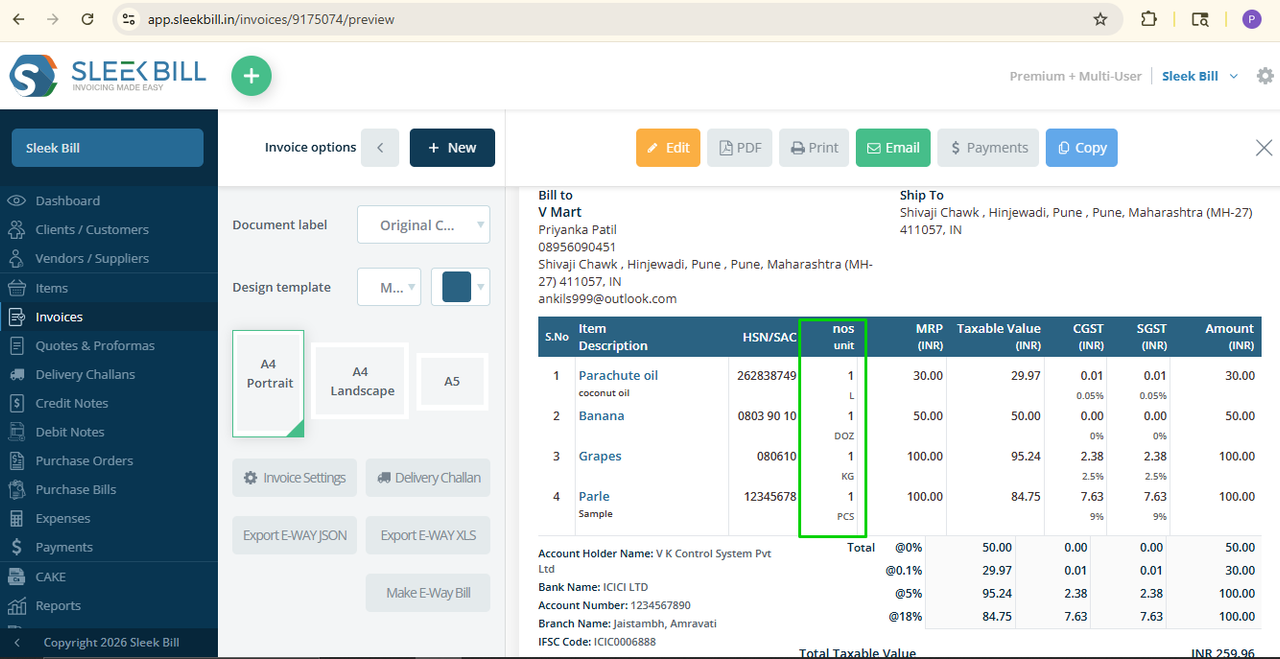This screenshot has width=1280, height=659.
Task: Close the invoice preview with X
Action: point(1264,148)
